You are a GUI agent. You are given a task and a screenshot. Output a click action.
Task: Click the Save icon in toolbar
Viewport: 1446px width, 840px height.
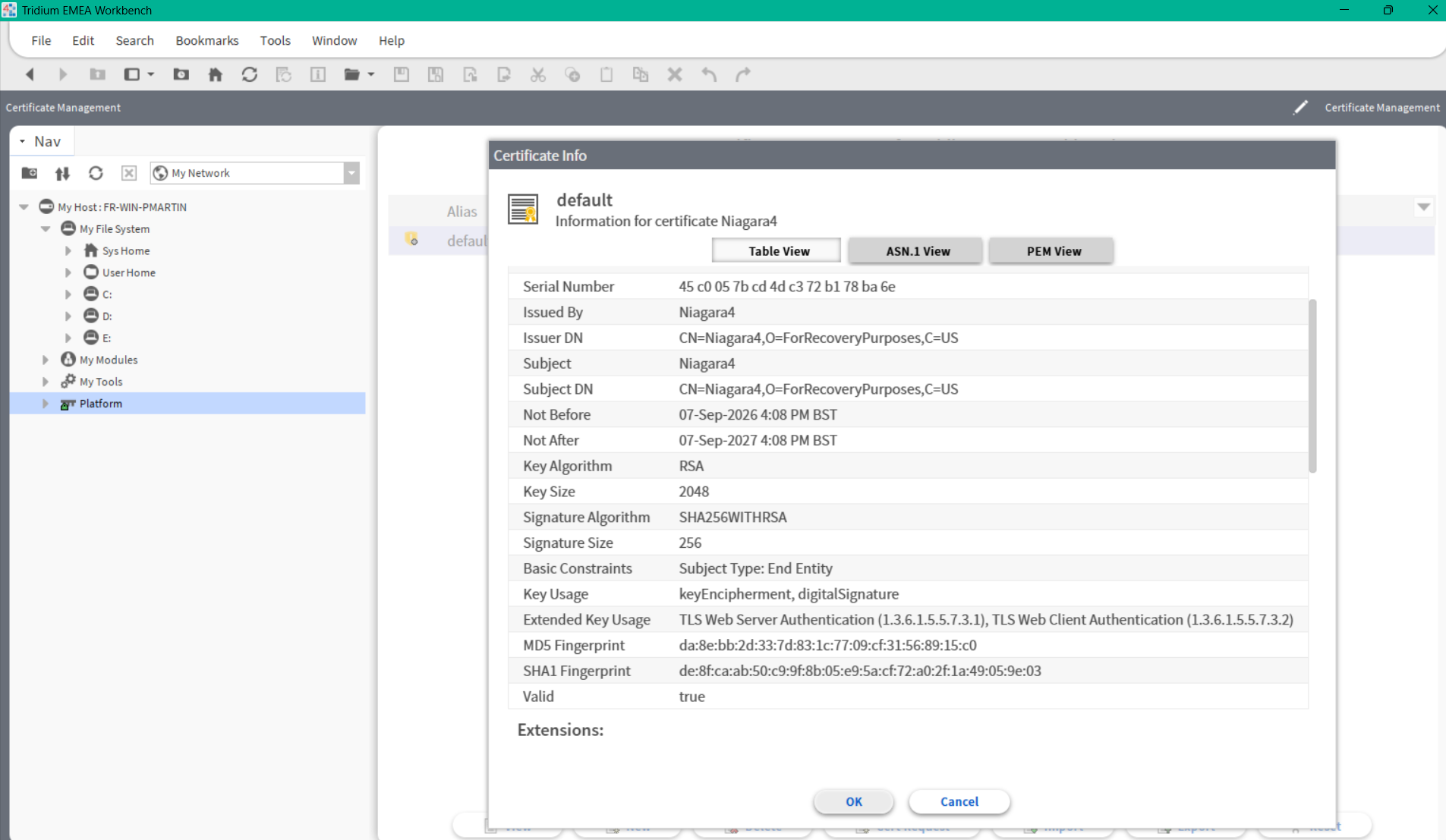click(x=402, y=74)
